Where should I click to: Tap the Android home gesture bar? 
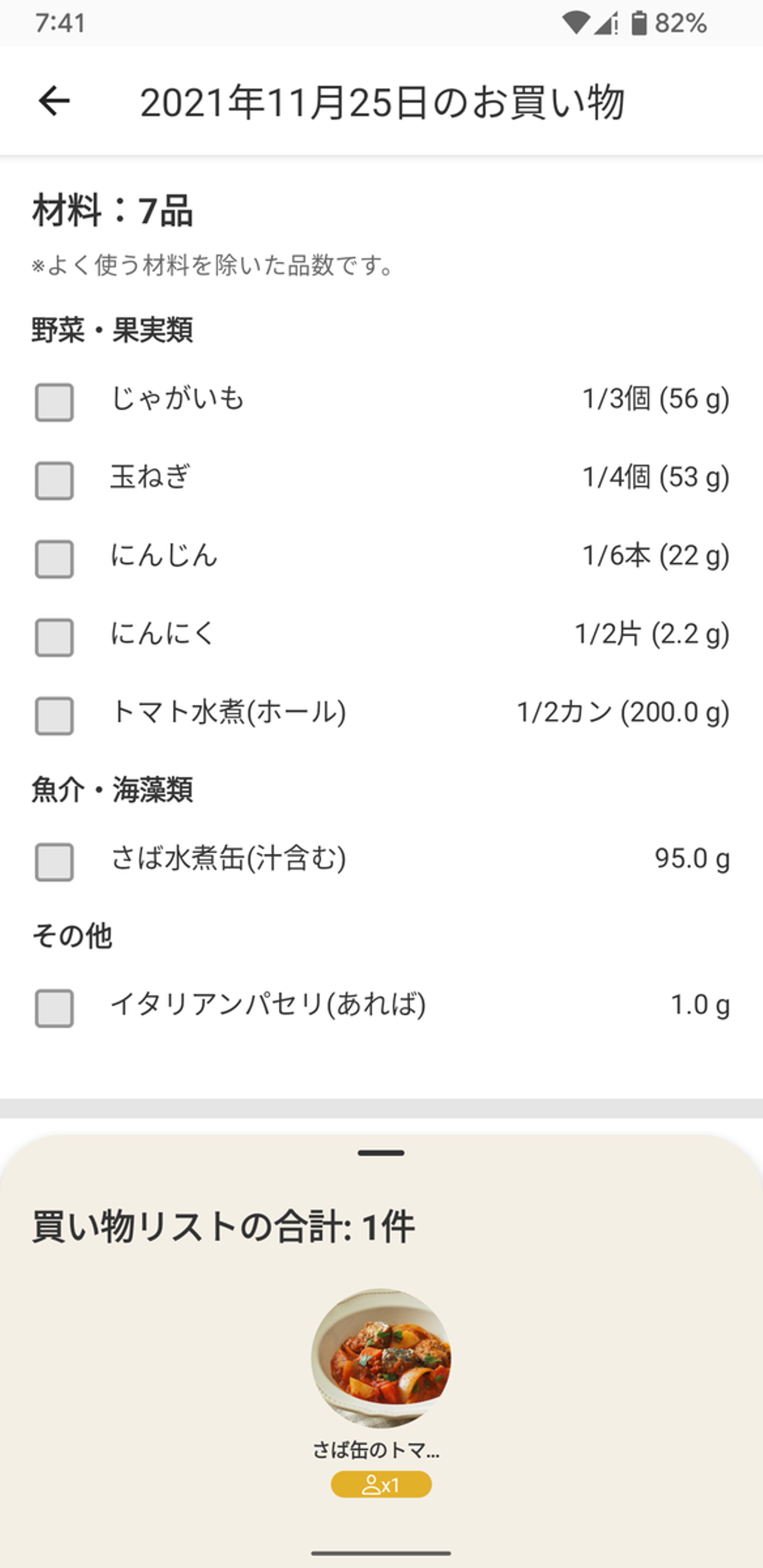point(381,1553)
